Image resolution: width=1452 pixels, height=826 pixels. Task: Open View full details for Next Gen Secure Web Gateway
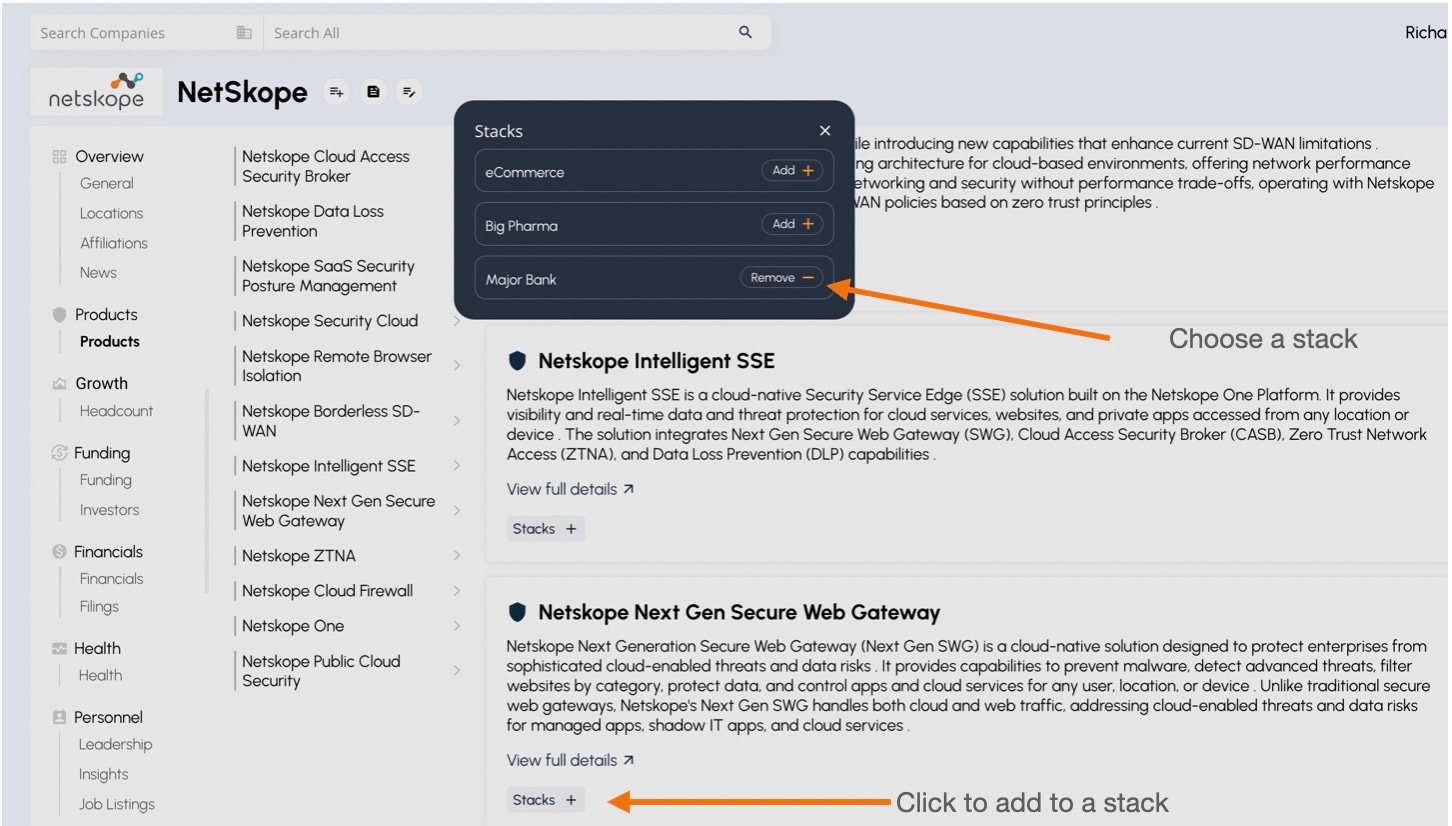pos(570,760)
